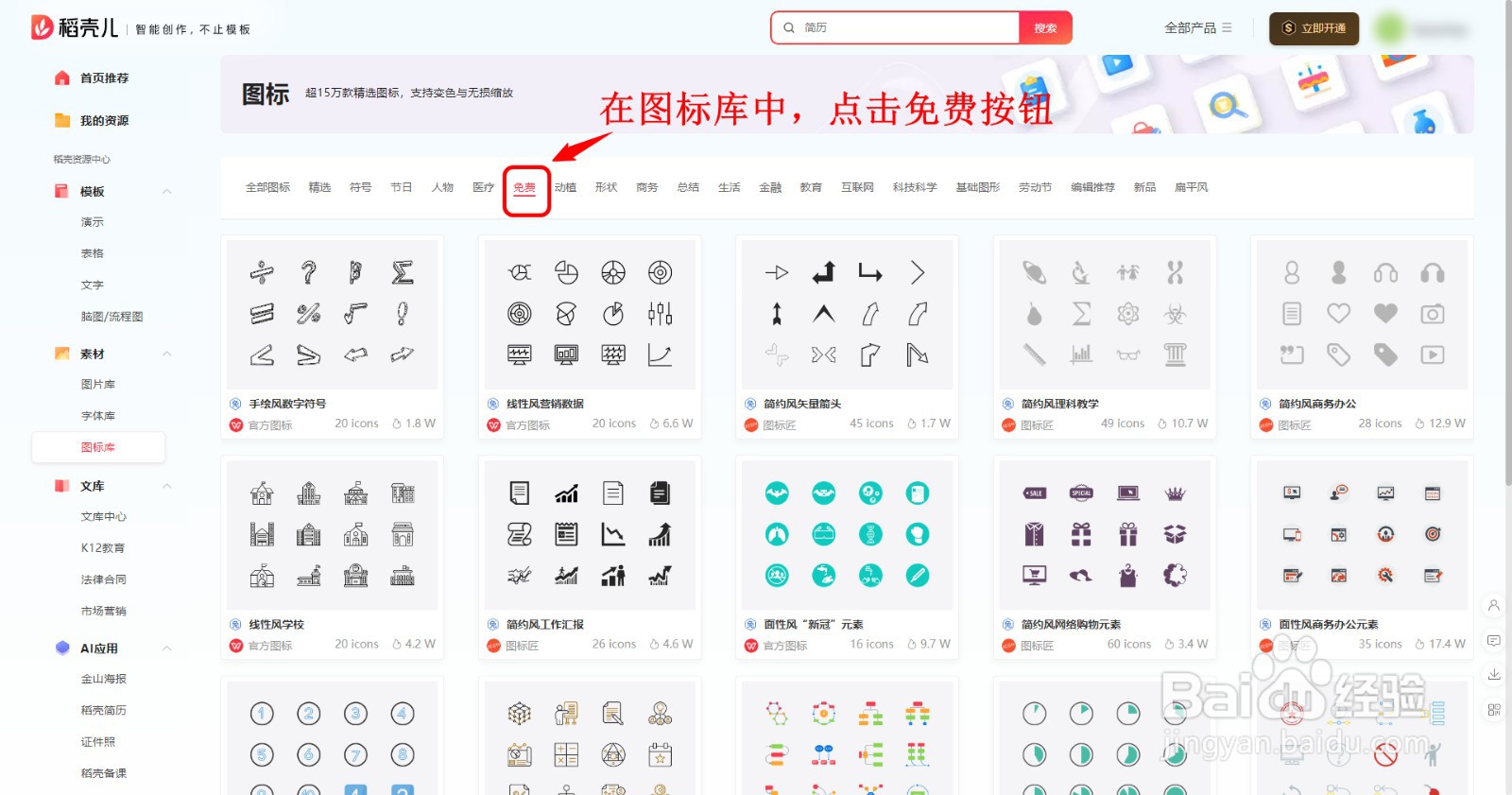Click pie chart icon in 线性风营销数据 set

pyautogui.click(x=566, y=273)
